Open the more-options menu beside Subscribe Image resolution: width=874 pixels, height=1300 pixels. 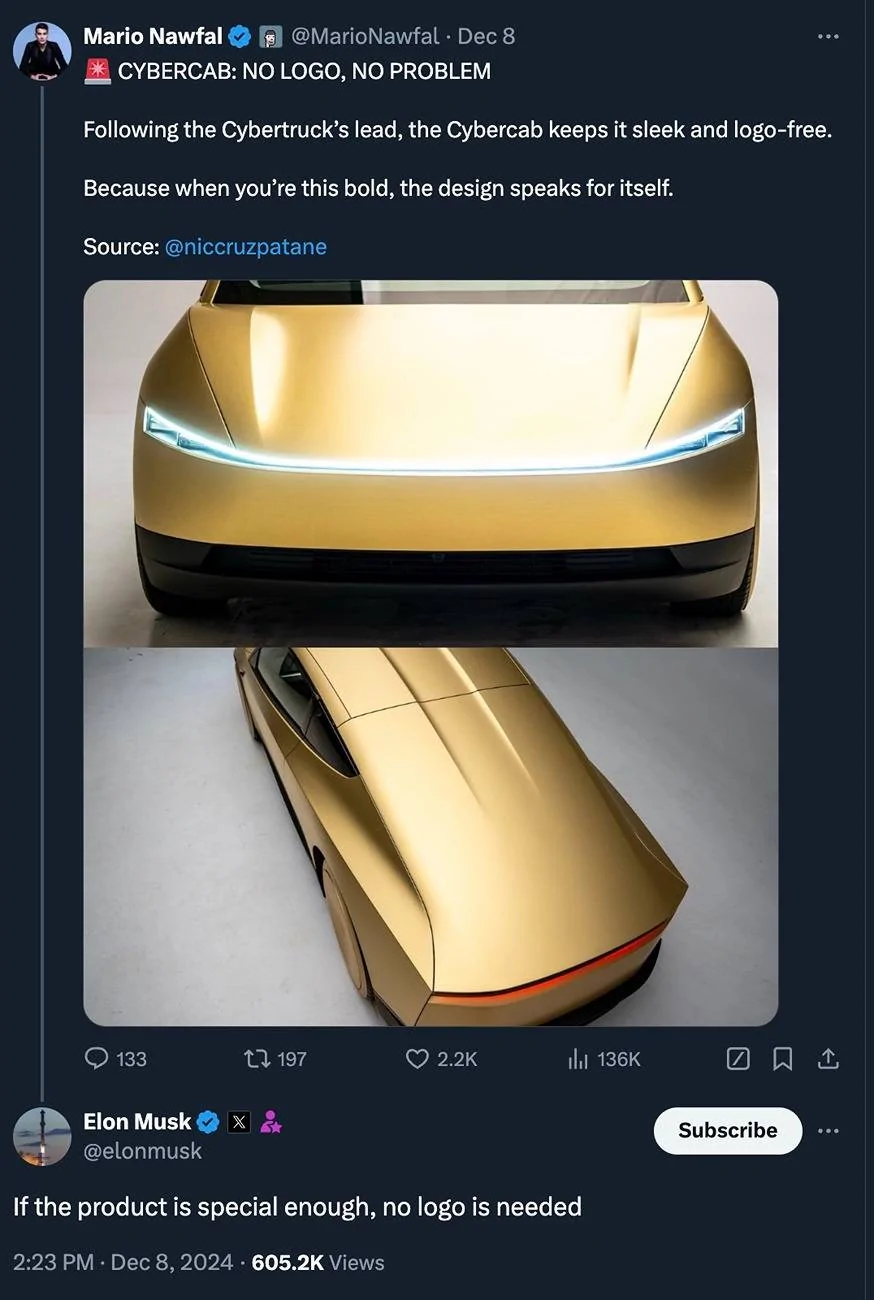pos(828,1131)
